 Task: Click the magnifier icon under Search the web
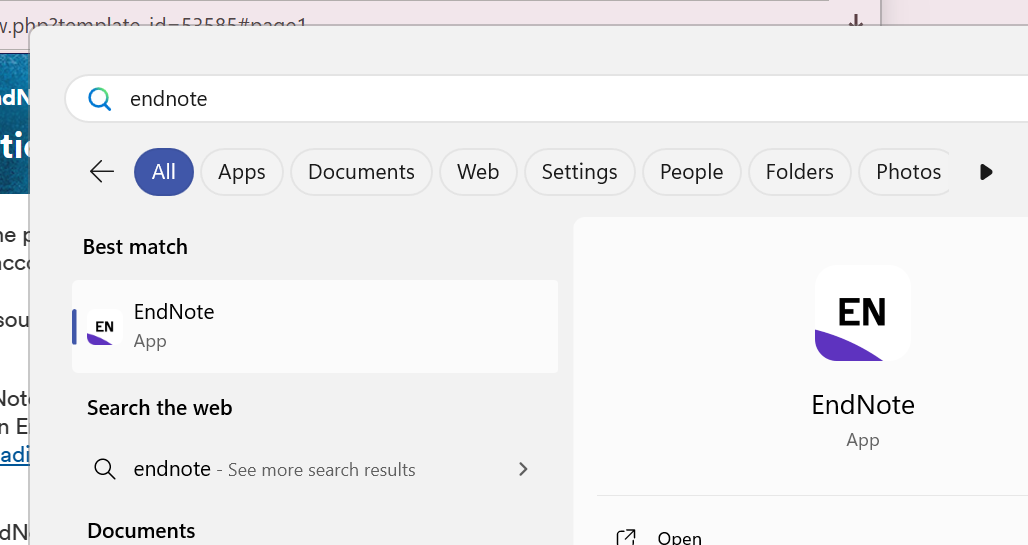tap(105, 469)
